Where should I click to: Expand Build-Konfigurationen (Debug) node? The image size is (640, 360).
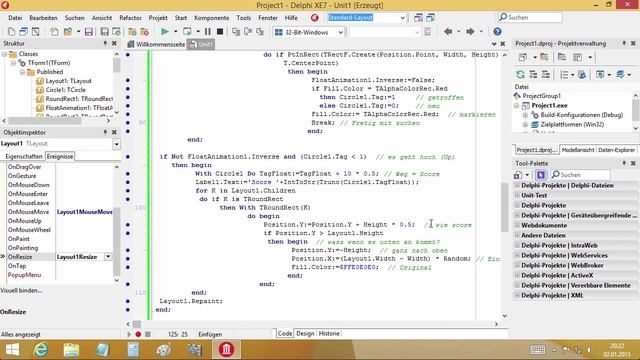tap(525, 115)
